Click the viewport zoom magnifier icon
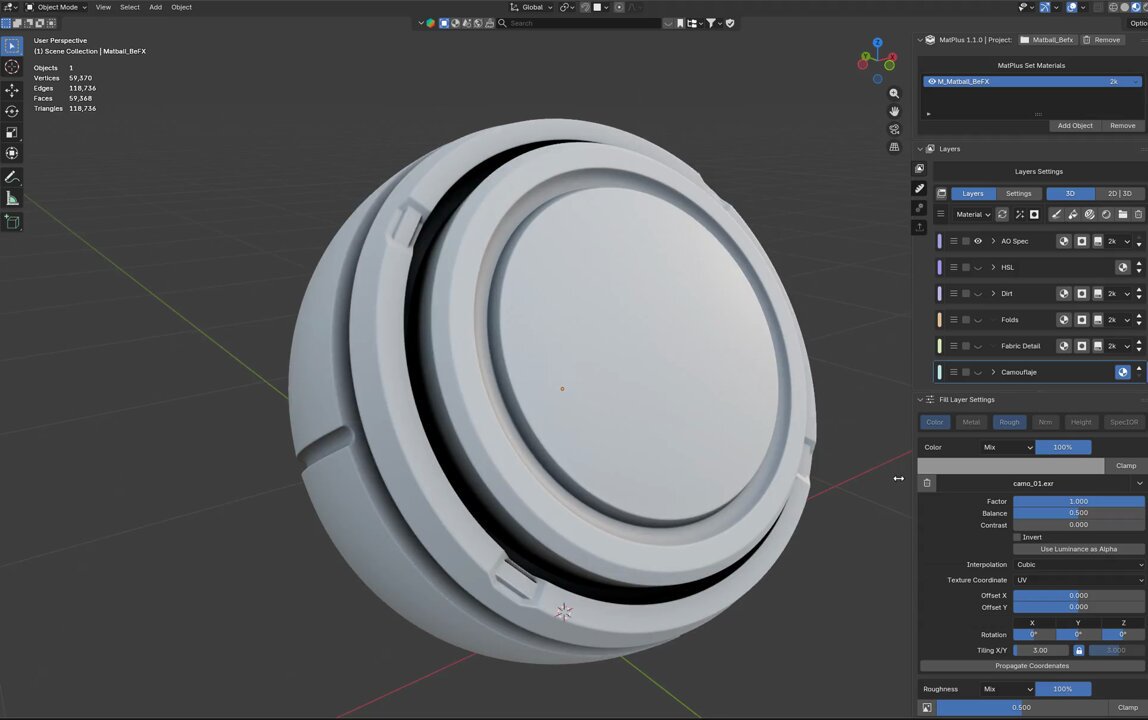1148x720 pixels. [x=894, y=94]
